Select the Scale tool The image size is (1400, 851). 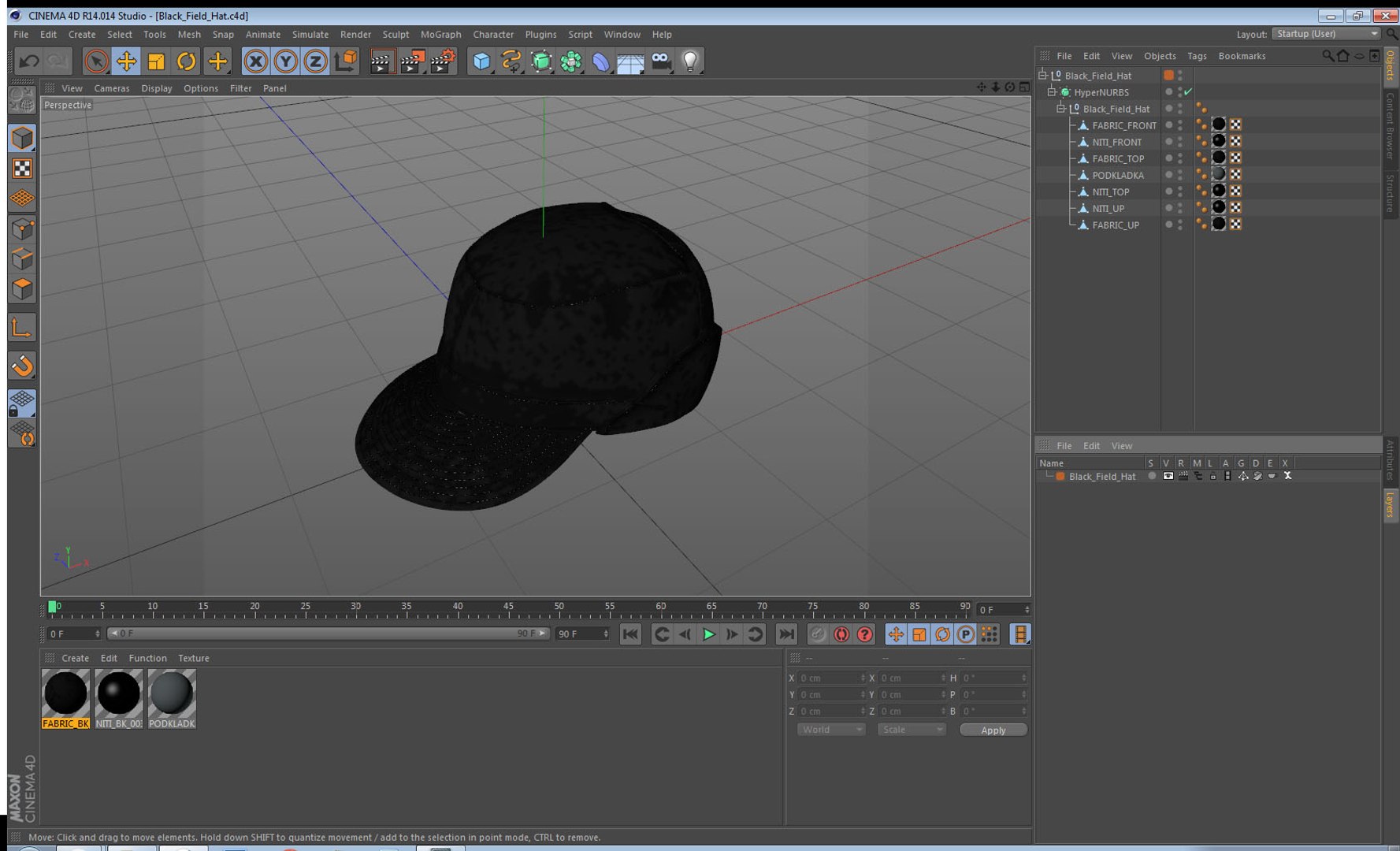point(156,61)
